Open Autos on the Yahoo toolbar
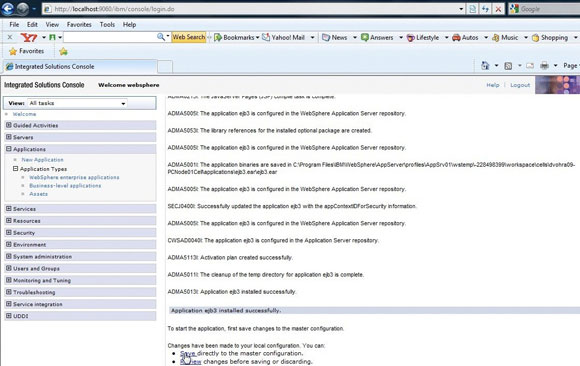 pyautogui.click(x=465, y=37)
